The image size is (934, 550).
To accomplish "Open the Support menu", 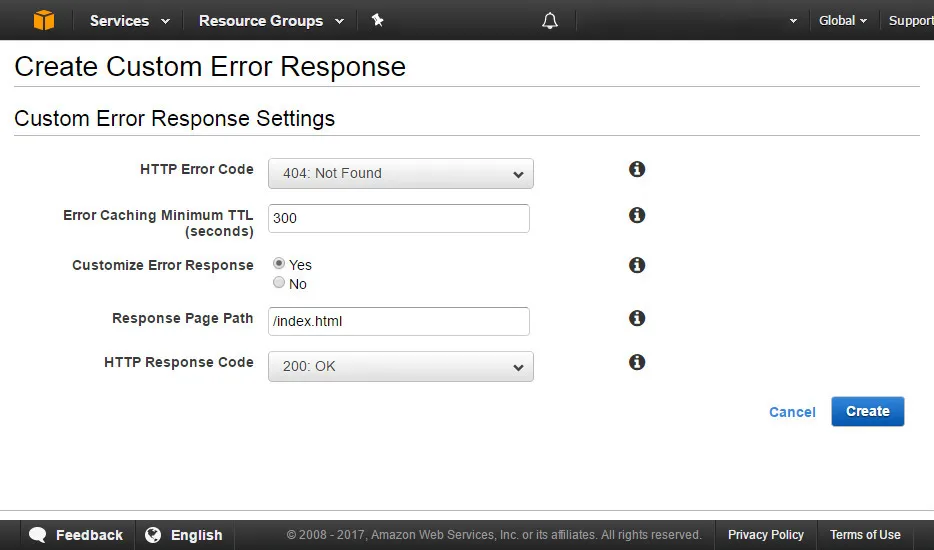I will click(x=911, y=21).
